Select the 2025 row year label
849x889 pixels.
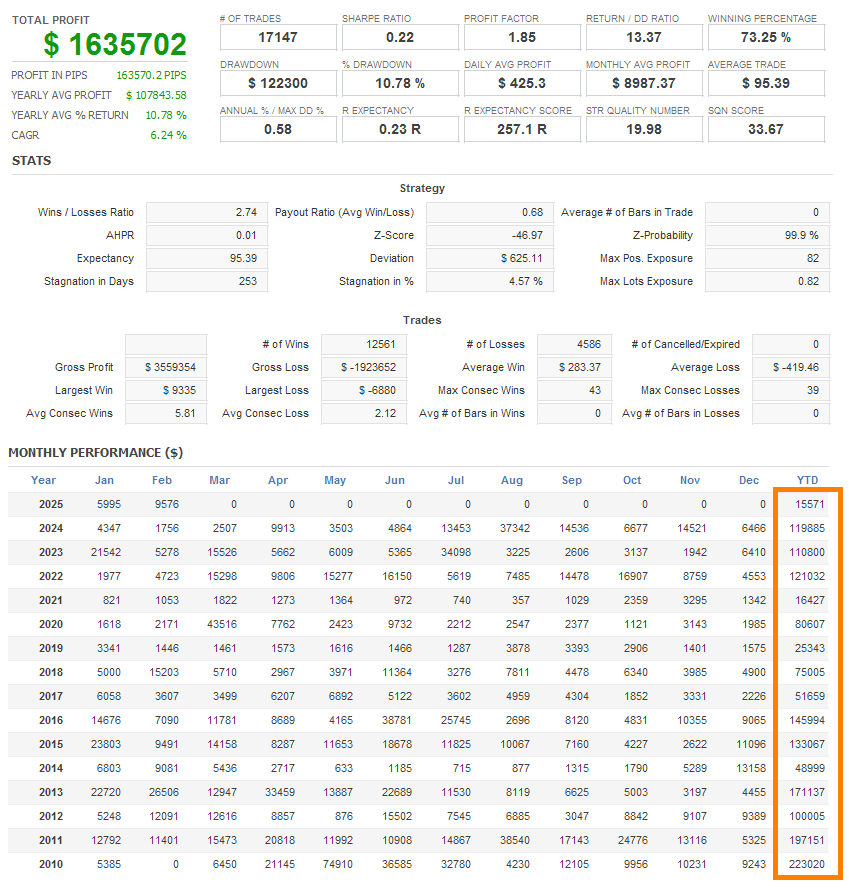tap(51, 505)
